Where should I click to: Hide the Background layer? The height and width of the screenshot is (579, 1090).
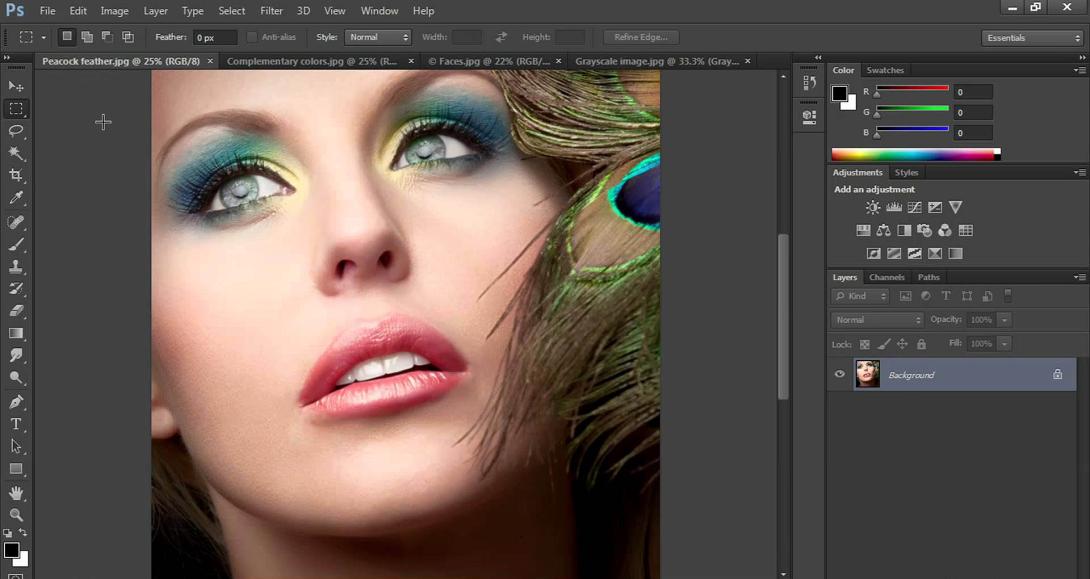click(840, 375)
